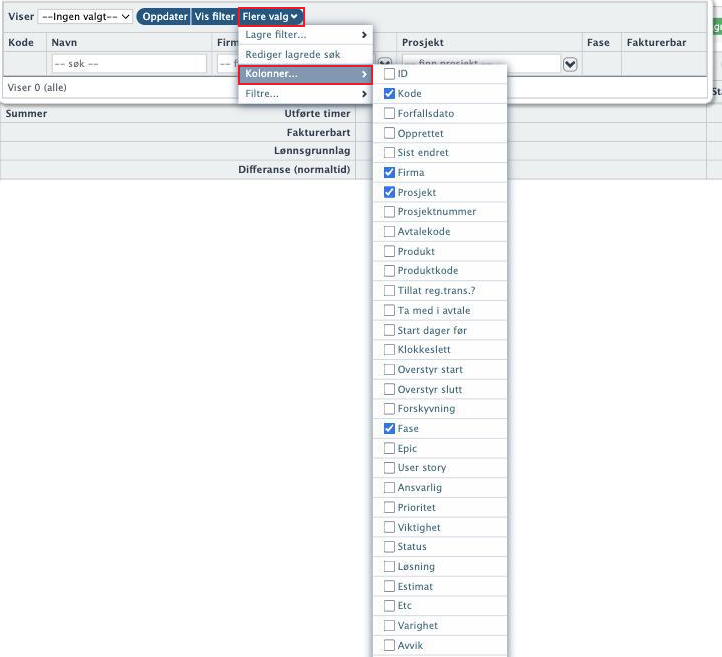Image resolution: width=722 pixels, height=657 pixels.
Task: Enable the Forskyvning column checkbox
Action: coord(390,408)
